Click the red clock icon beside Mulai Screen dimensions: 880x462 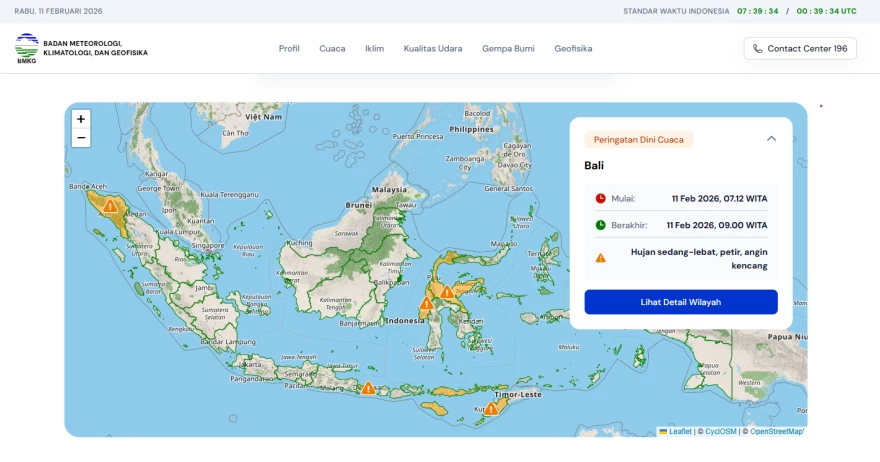[x=601, y=198]
